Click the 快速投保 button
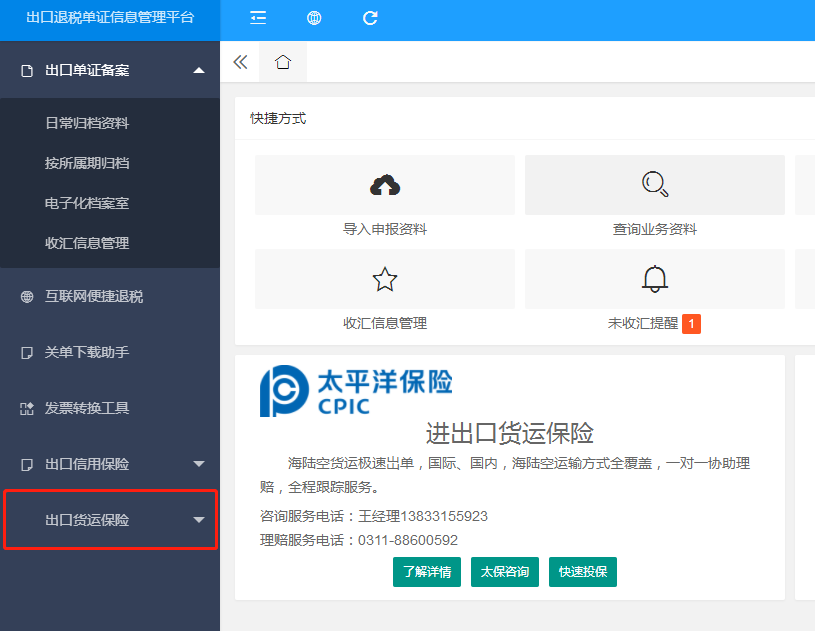 coord(583,572)
